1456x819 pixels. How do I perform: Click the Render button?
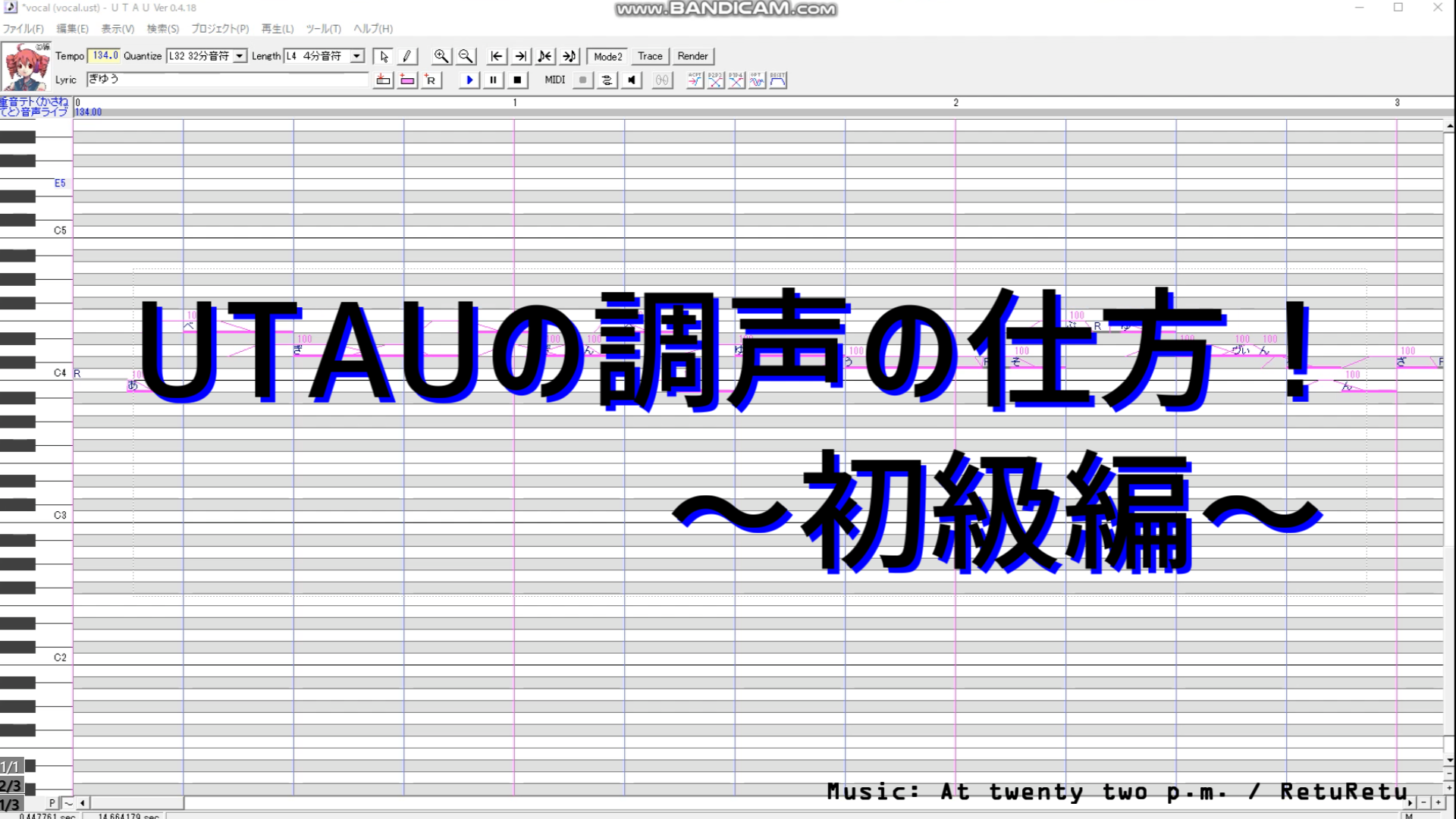(692, 56)
